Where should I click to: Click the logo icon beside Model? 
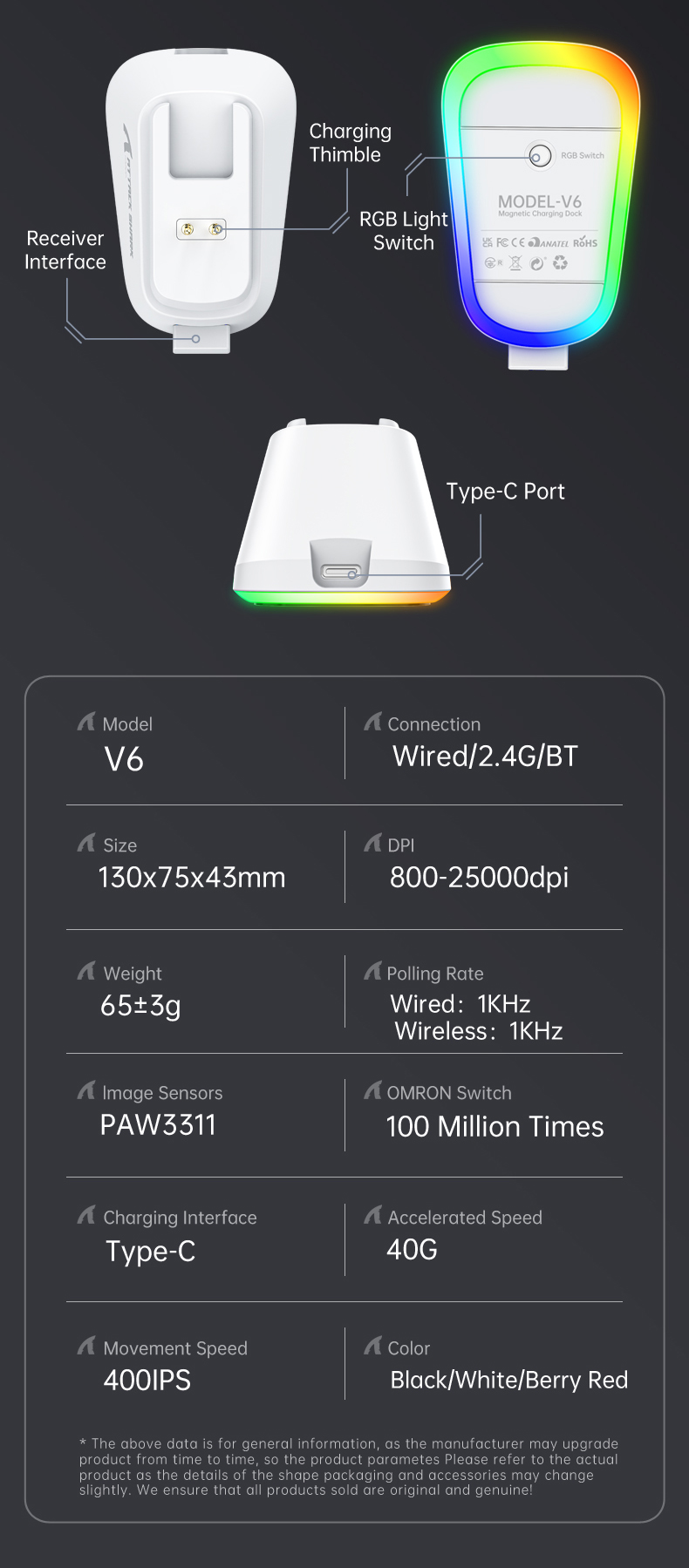click(86, 722)
